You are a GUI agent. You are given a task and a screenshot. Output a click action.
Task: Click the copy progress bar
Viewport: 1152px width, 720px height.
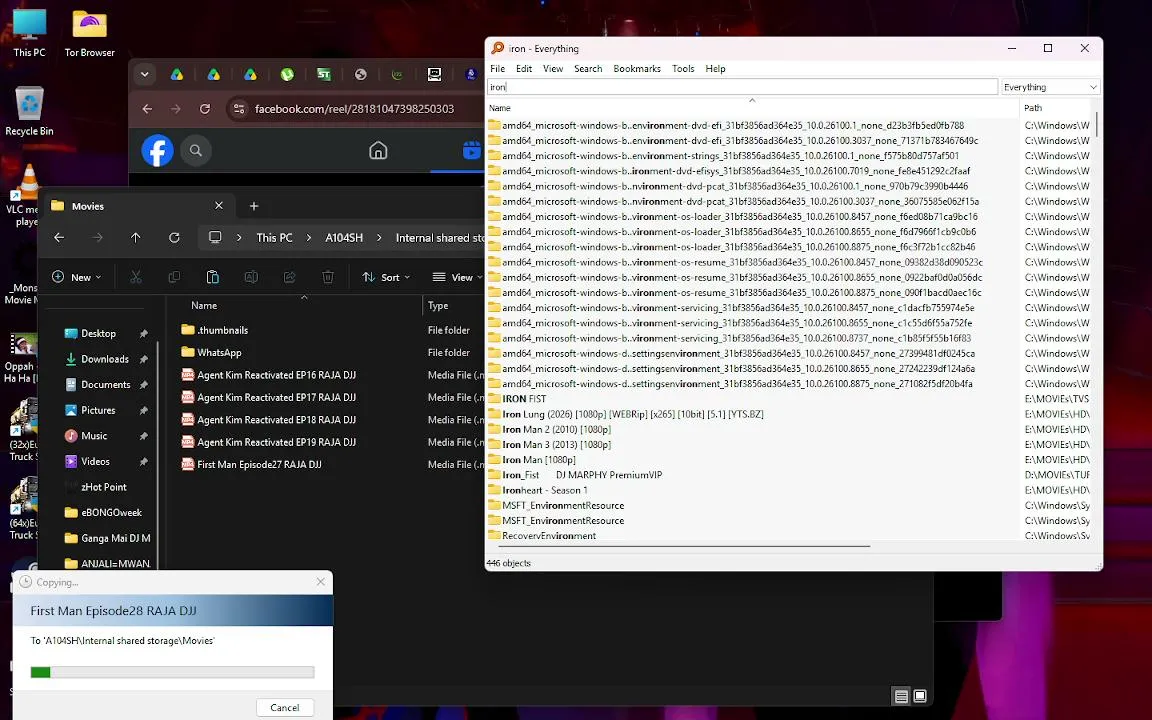173,672
